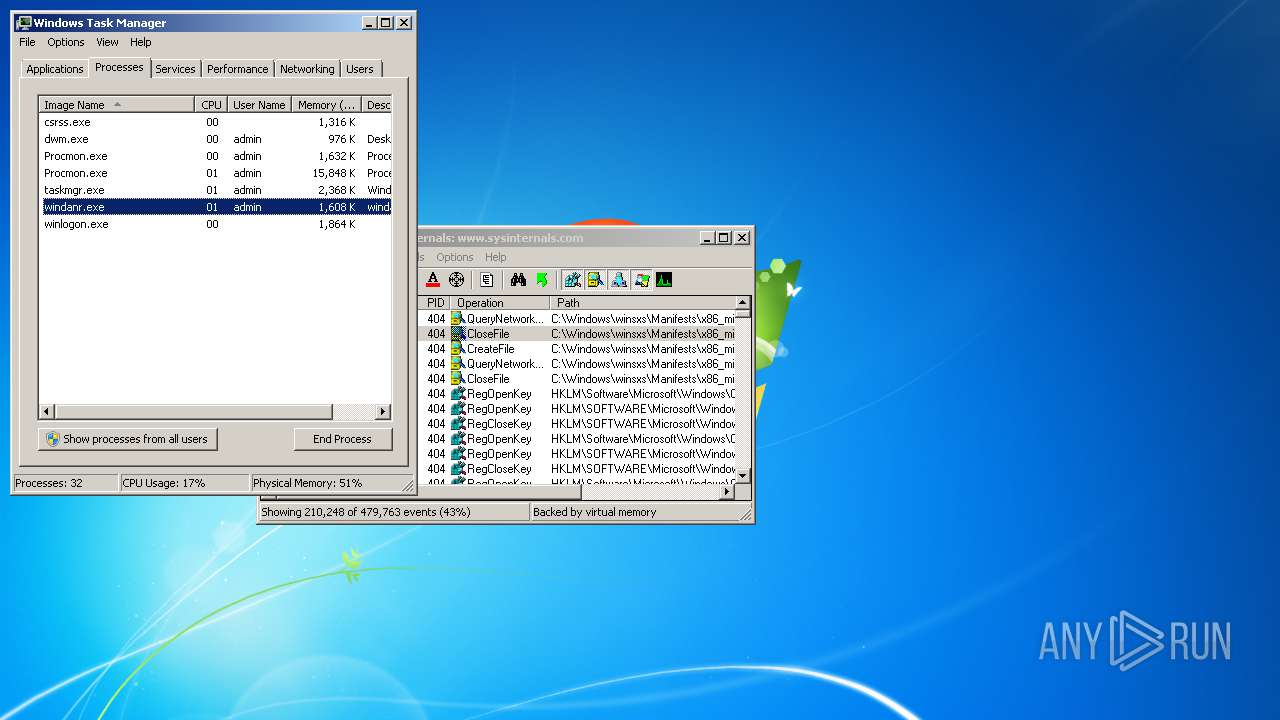Screen dimensions: 1280x720
Task: Click the shield icon on Show processes button
Action: (x=53, y=439)
